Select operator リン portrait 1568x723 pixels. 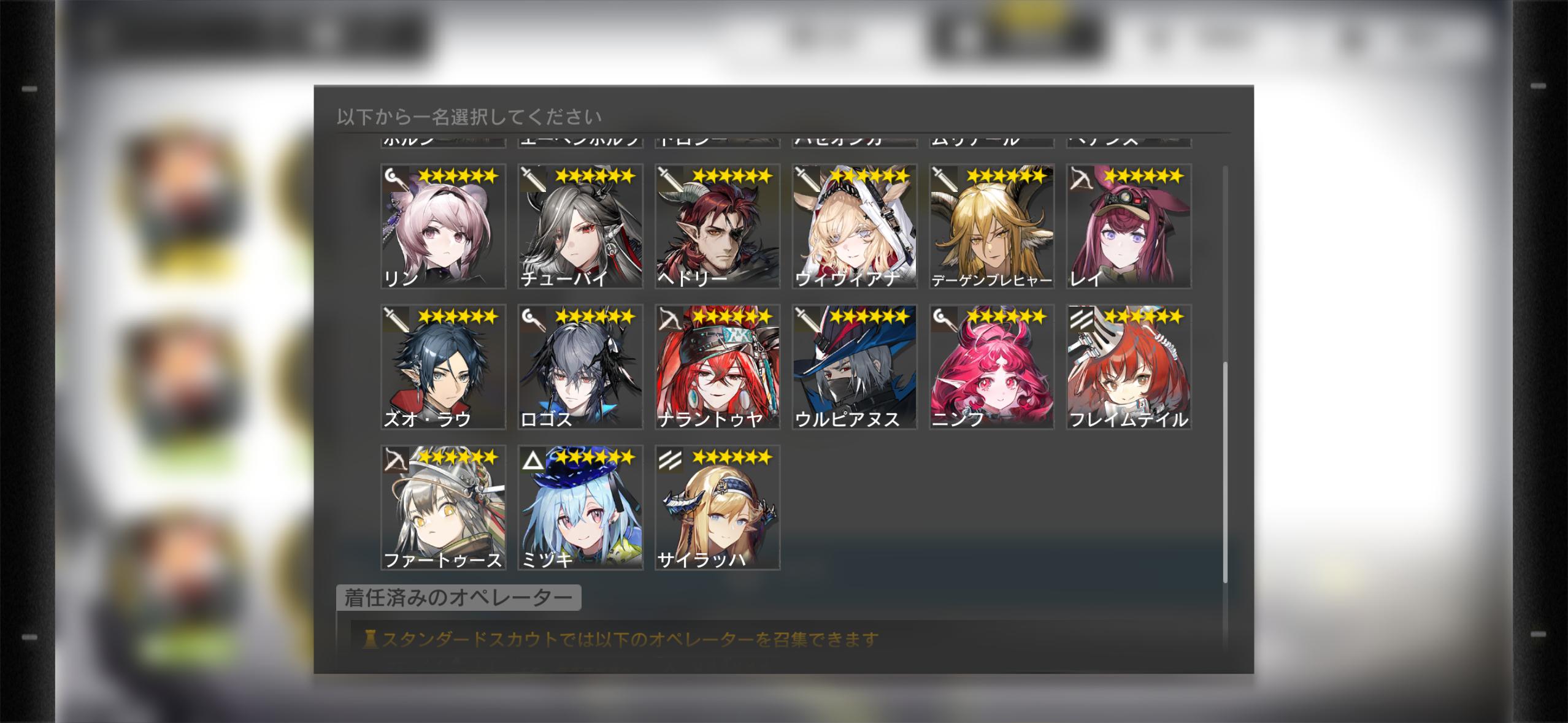click(x=443, y=226)
